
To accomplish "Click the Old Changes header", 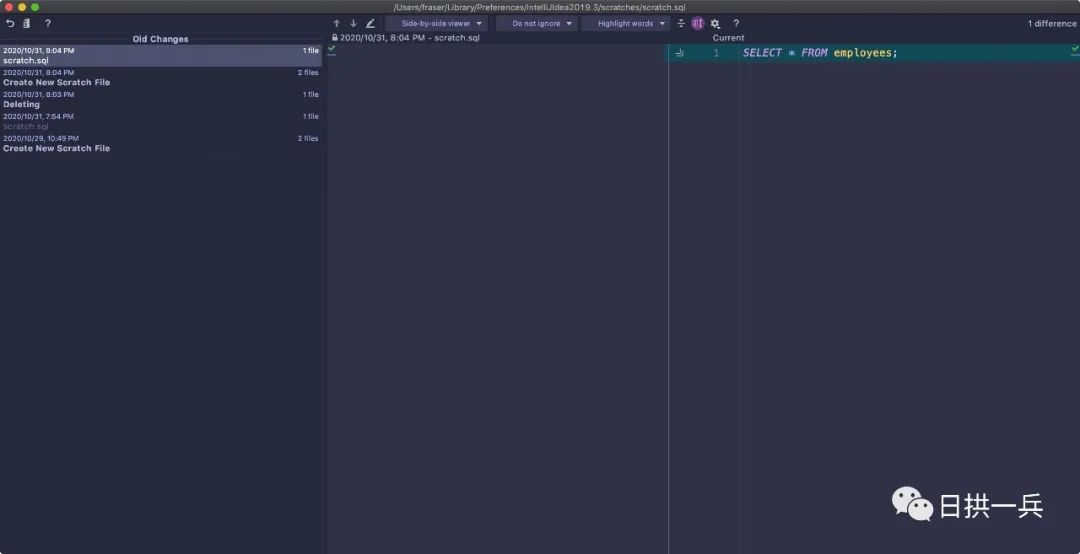I will (x=160, y=39).
